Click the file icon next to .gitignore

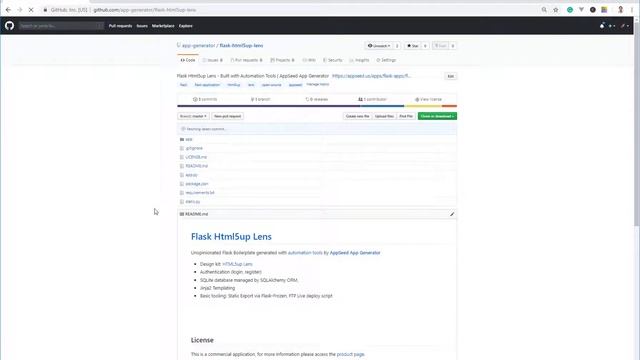coord(182,148)
